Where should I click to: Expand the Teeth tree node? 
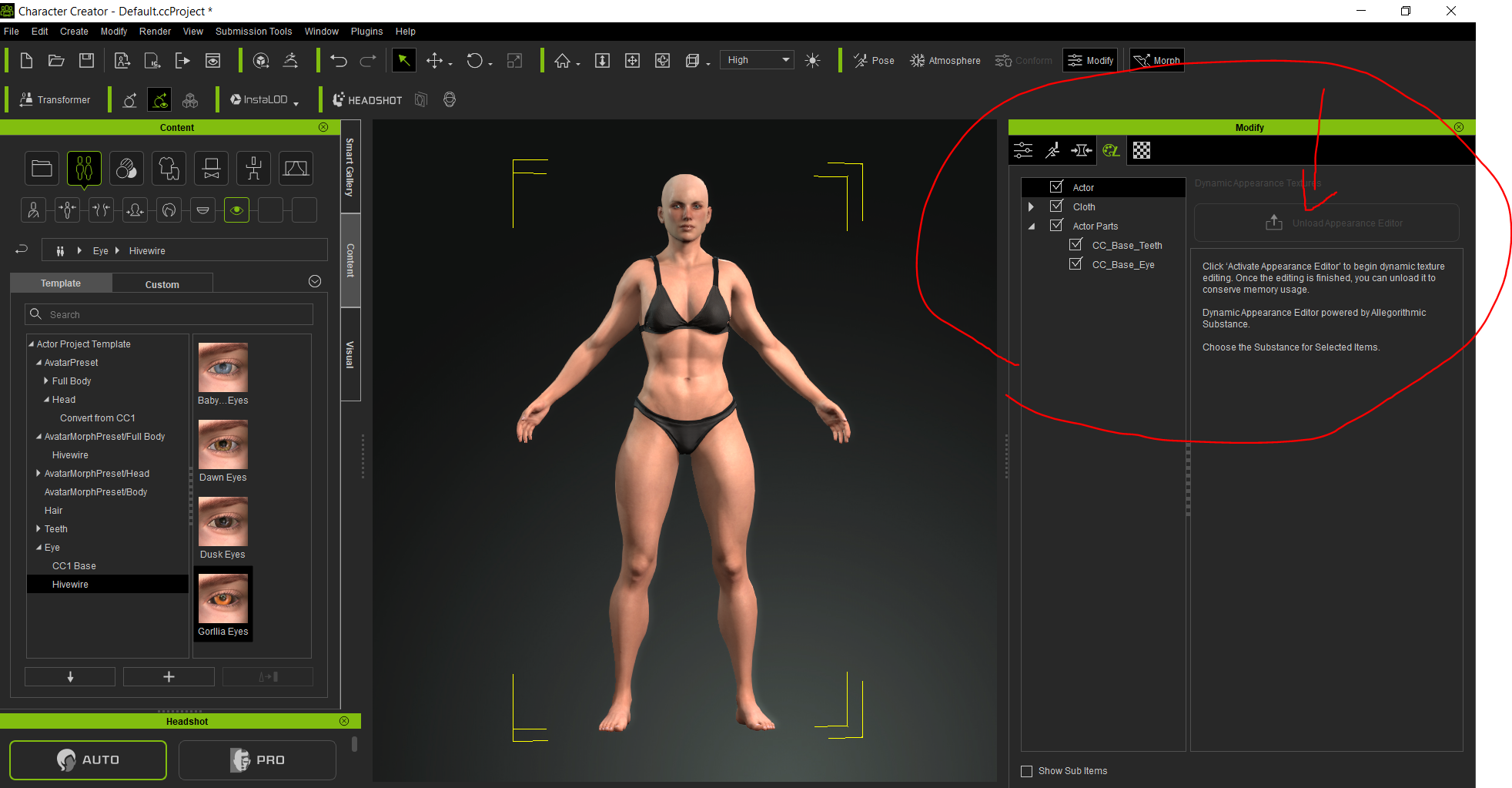click(38, 528)
